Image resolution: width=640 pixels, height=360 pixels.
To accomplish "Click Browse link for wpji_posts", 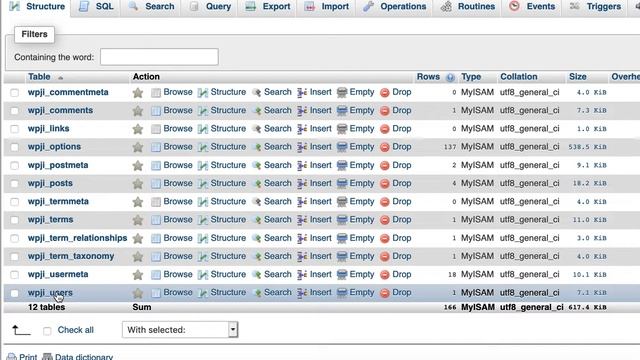I will click(x=178, y=183).
